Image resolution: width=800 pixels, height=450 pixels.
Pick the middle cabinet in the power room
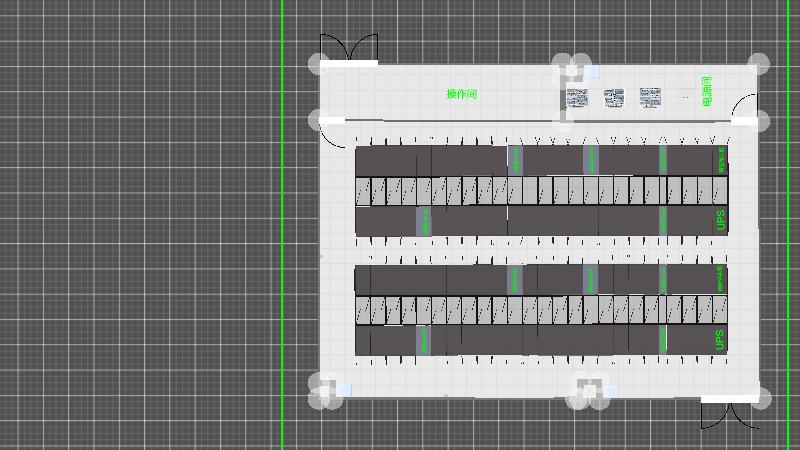[614, 98]
